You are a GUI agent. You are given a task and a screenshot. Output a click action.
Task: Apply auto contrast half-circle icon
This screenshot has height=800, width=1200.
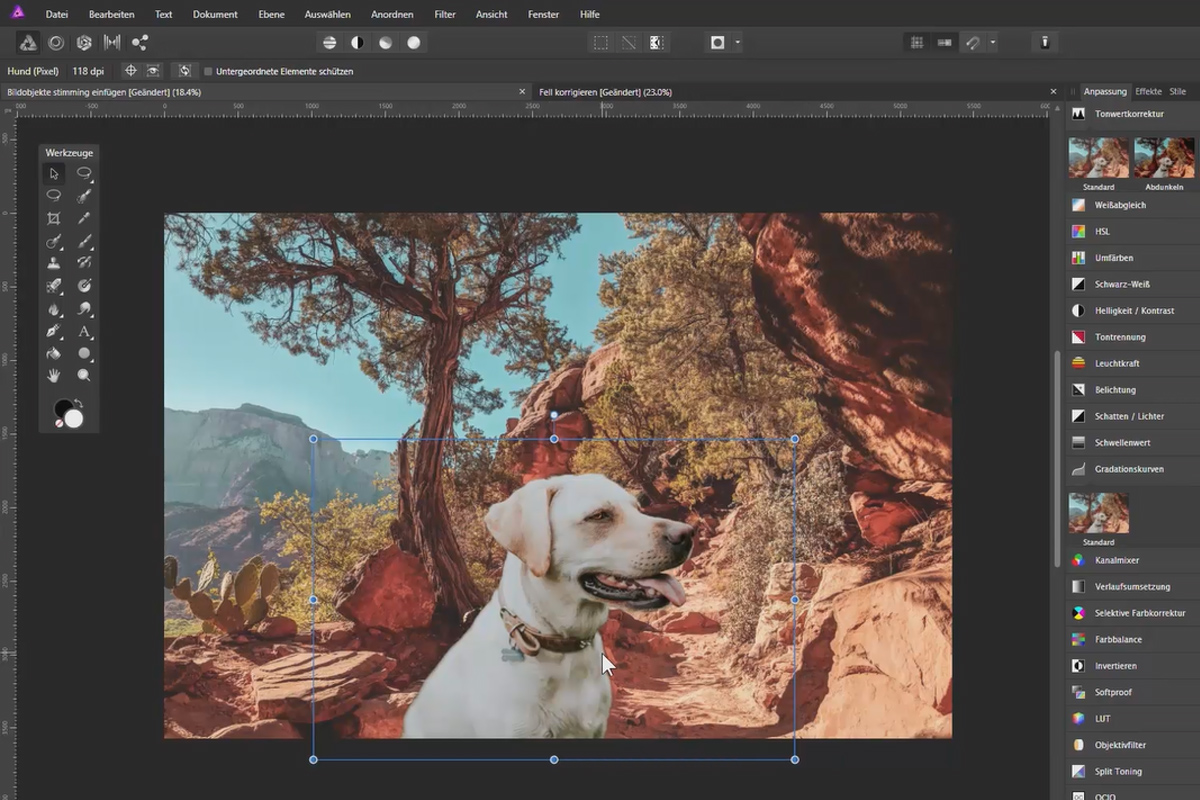pyautogui.click(x=357, y=43)
